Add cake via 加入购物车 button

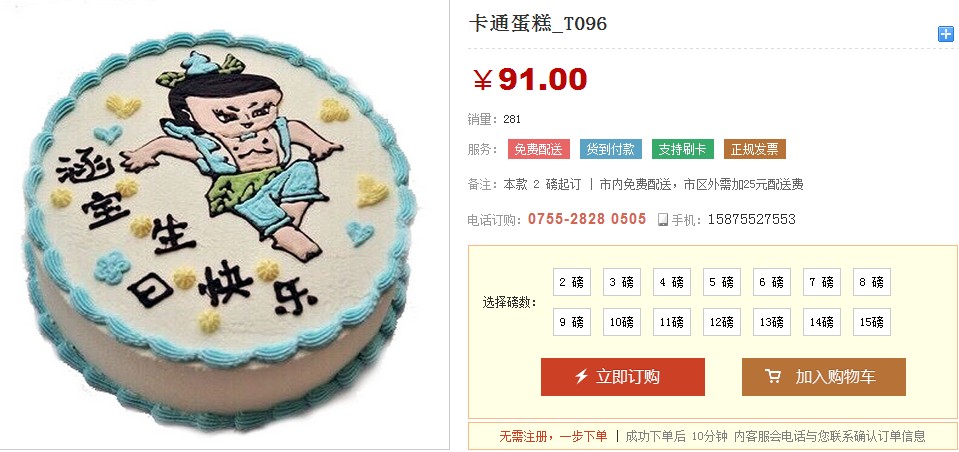pos(823,377)
